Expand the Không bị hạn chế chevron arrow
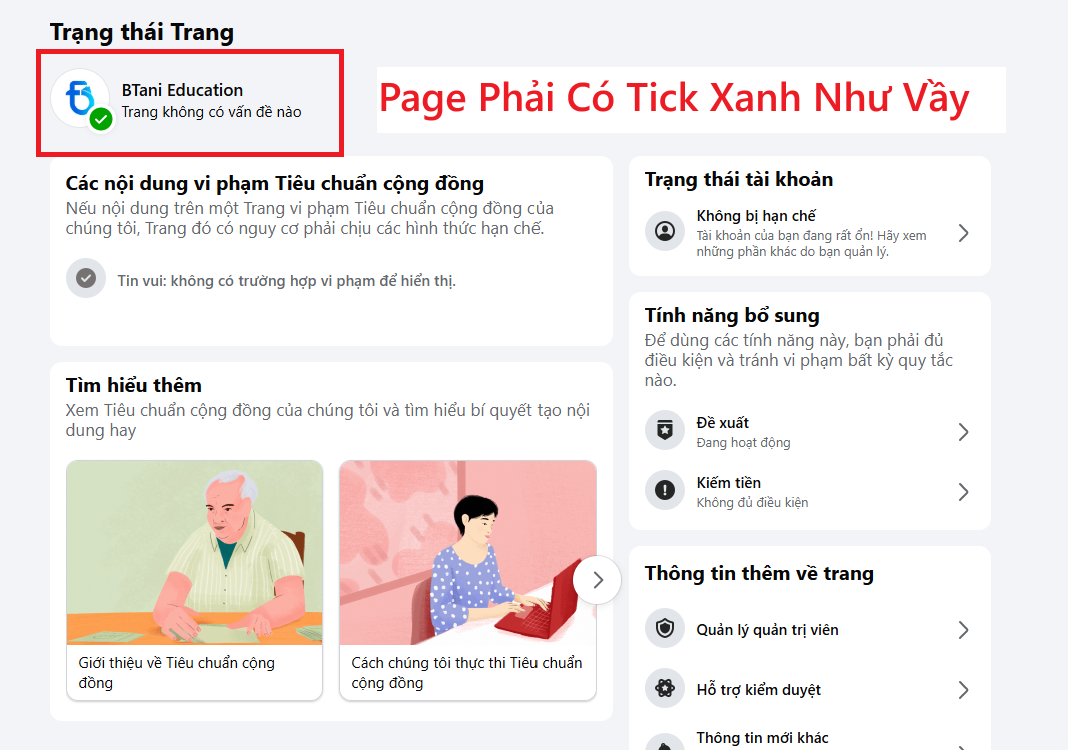The width and height of the screenshot is (1068, 750). pos(963,233)
